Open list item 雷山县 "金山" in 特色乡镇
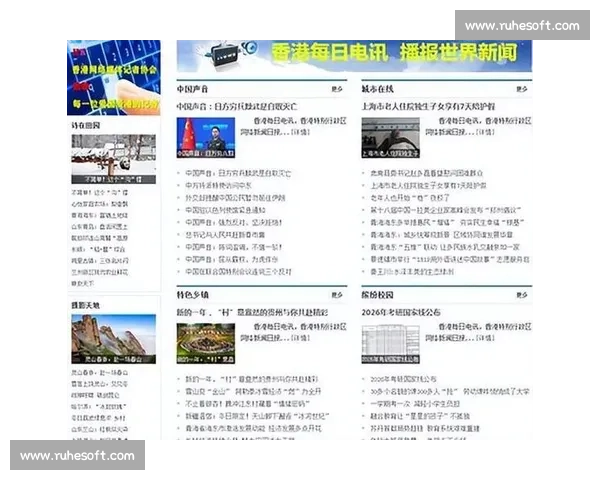600x480 pixels. pos(253,392)
